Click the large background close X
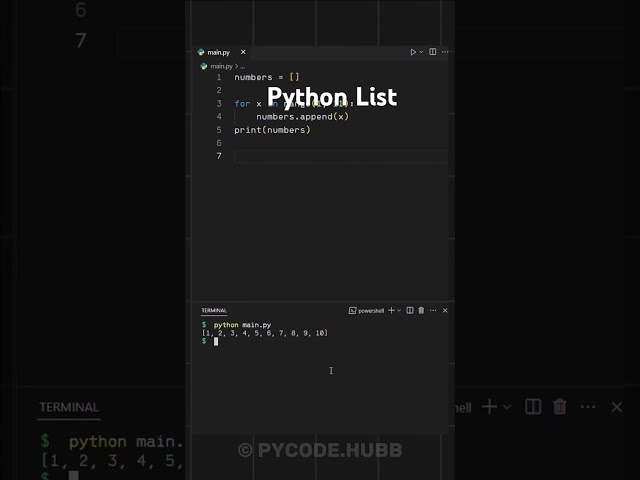Image resolution: width=640 pixels, height=480 pixels. (617, 407)
